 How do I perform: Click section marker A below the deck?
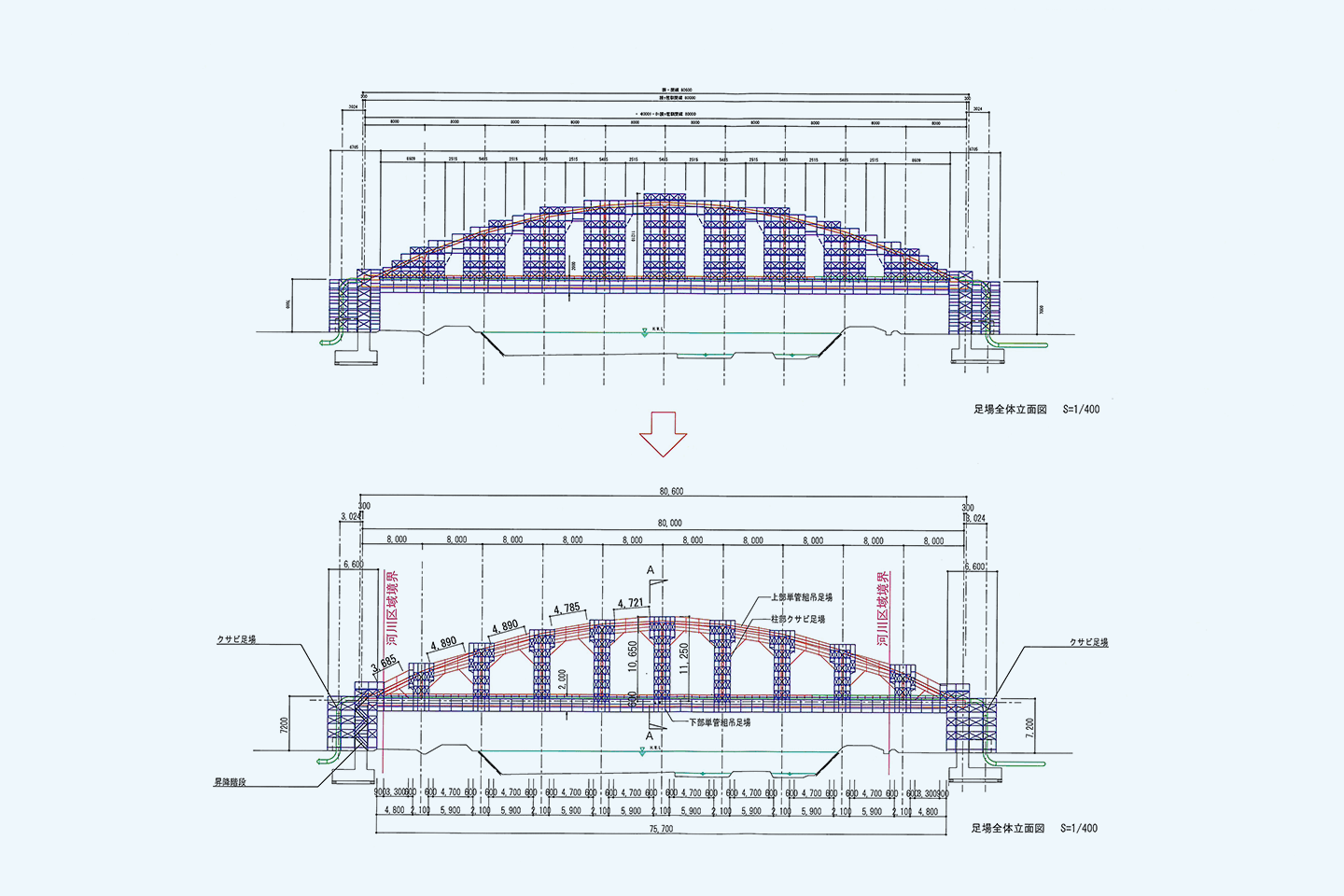[x=650, y=736]
